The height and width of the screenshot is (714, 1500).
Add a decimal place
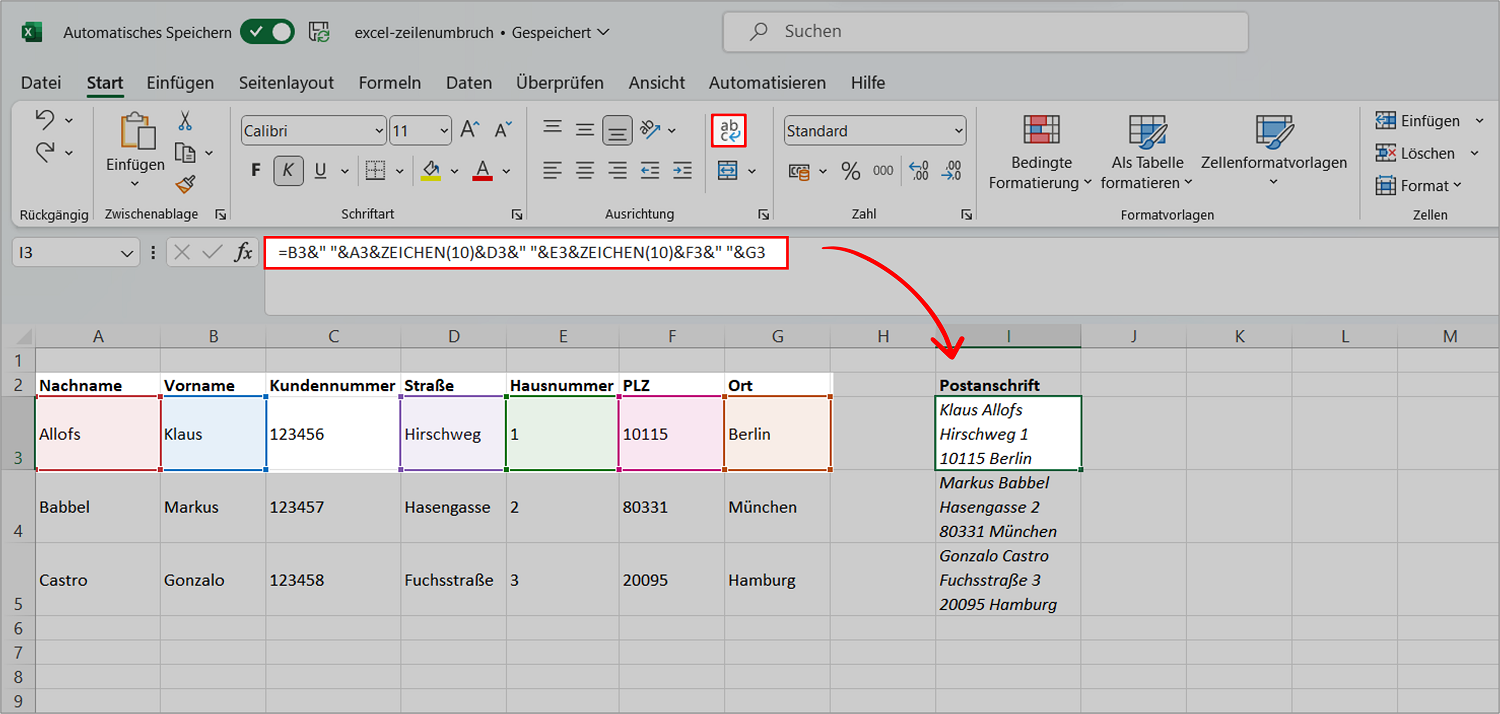[x=920, y=171]
